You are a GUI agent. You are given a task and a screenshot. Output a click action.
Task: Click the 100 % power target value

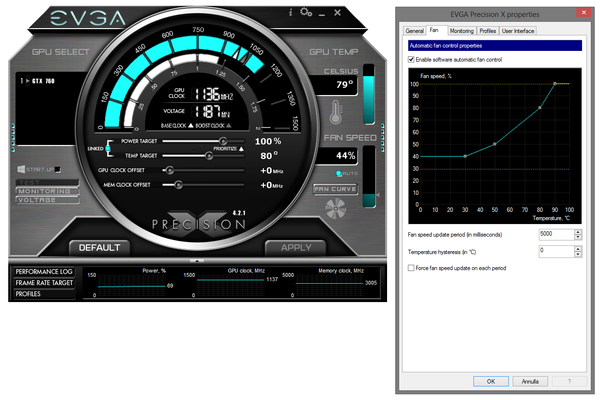(268, 141)
